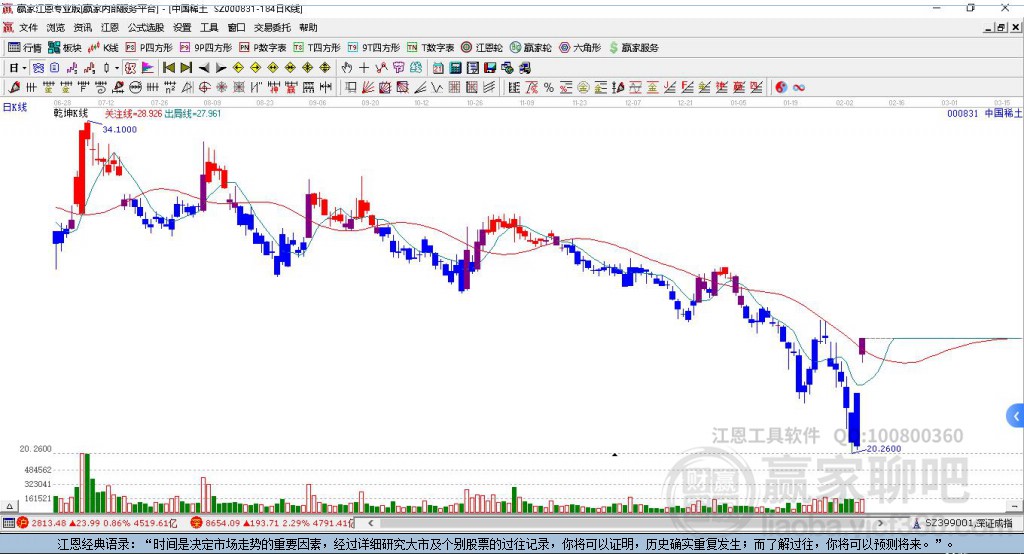The width and height of the screenshot is (1024, 554).
Task: Open the P四方形 tool
Action: click(149, 48)
